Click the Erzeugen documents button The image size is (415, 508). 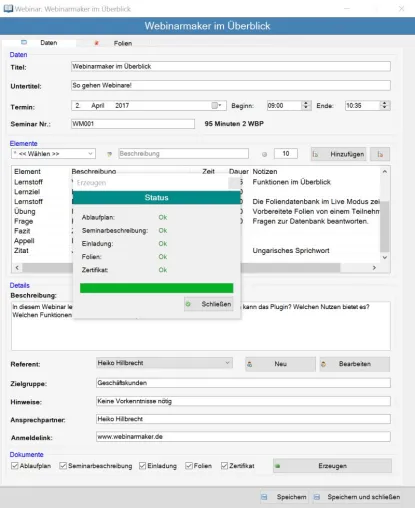[332, 466]
